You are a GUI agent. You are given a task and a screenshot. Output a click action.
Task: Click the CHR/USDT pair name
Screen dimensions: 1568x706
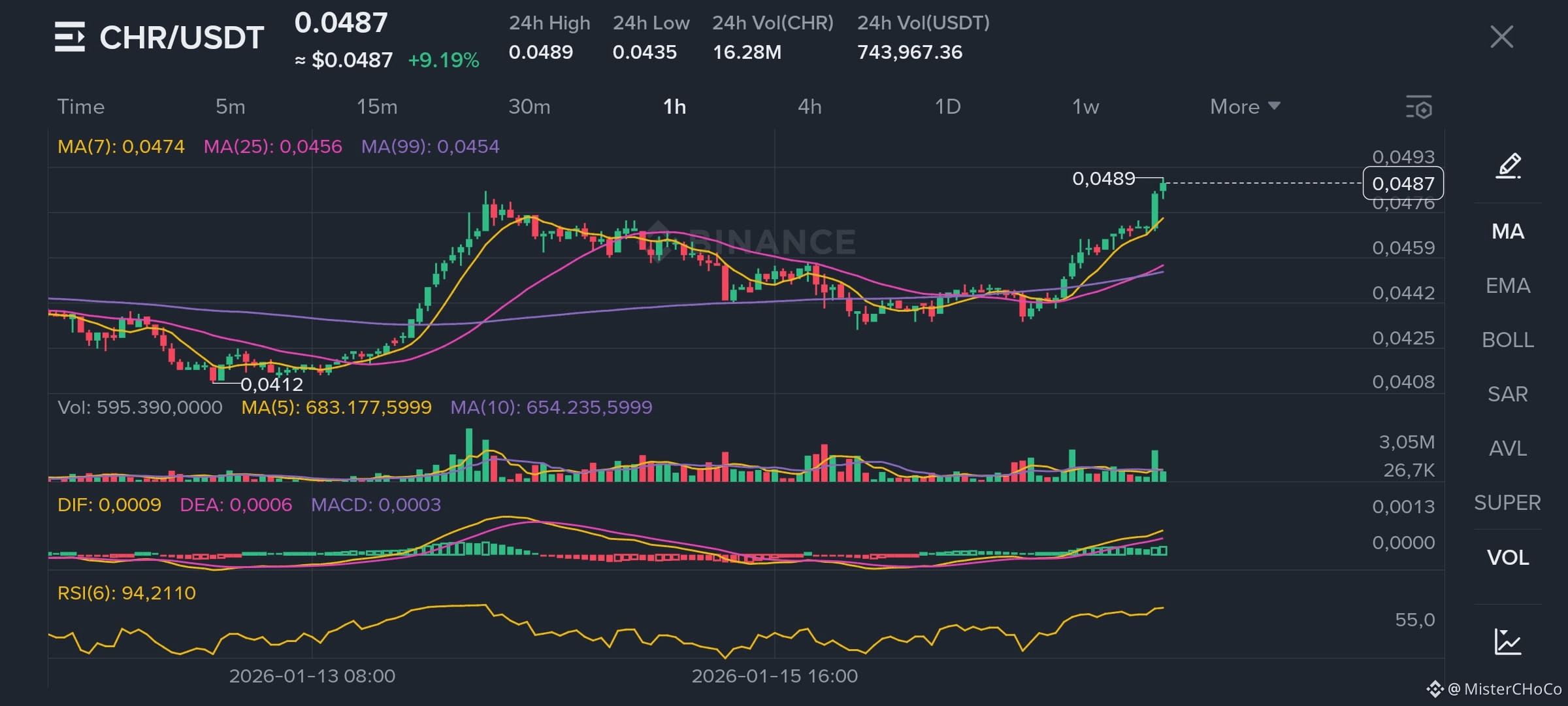(182, 38)
